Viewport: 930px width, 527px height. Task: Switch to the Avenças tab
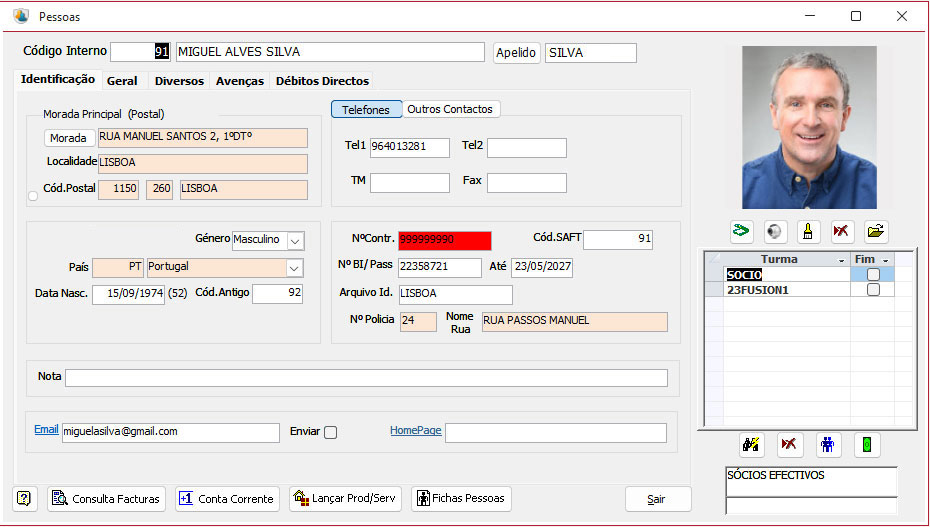click(240, 81)
